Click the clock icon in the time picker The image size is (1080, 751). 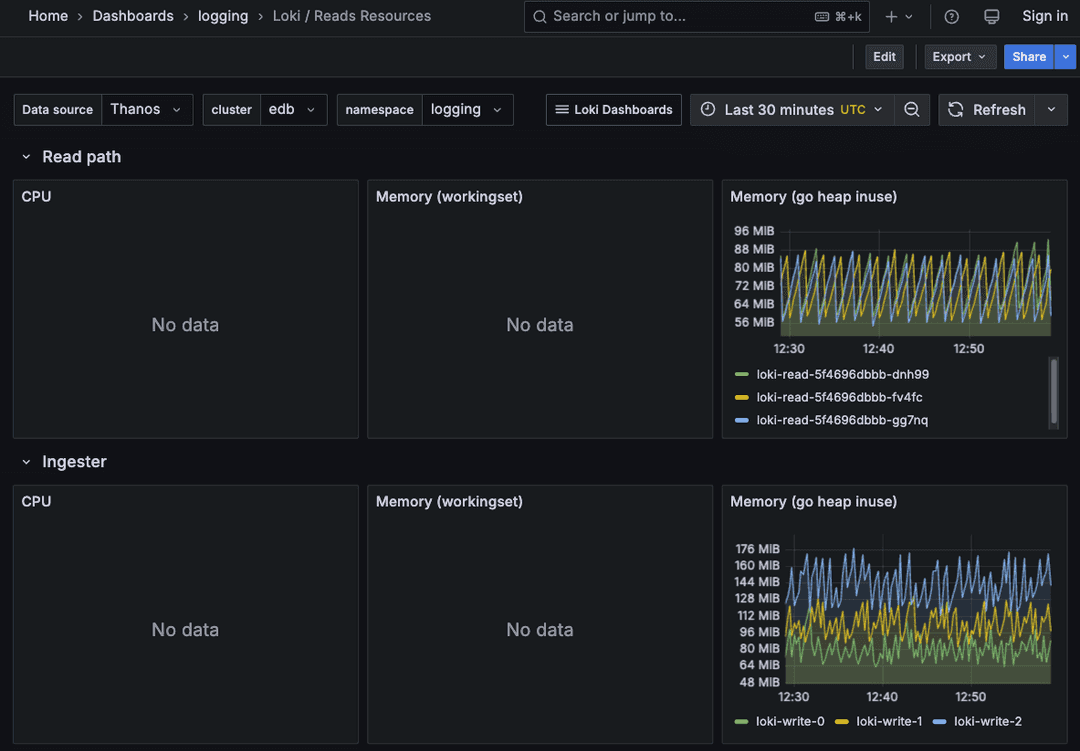[709, 110]
